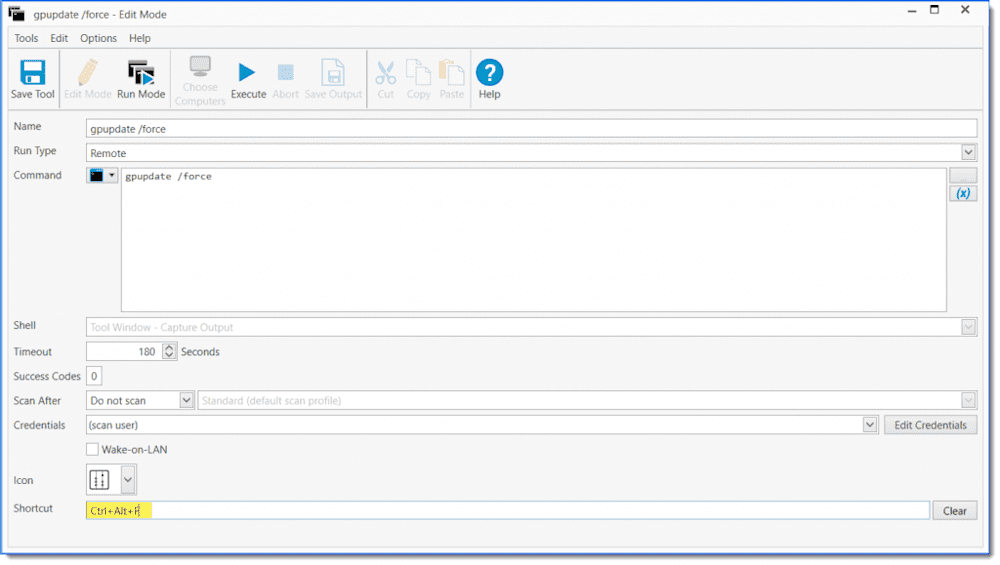The image size is (1000, 565).
Task: Expand the Shell dropdown
Action: [968, 327]
